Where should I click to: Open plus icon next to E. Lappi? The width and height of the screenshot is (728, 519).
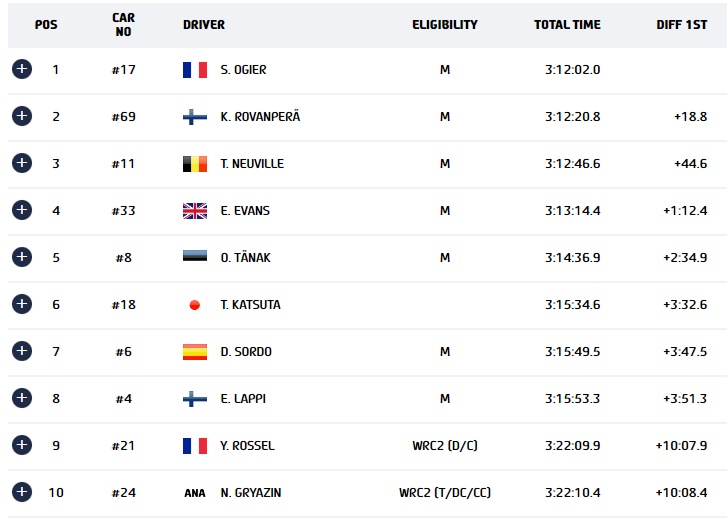coord(22,398)
